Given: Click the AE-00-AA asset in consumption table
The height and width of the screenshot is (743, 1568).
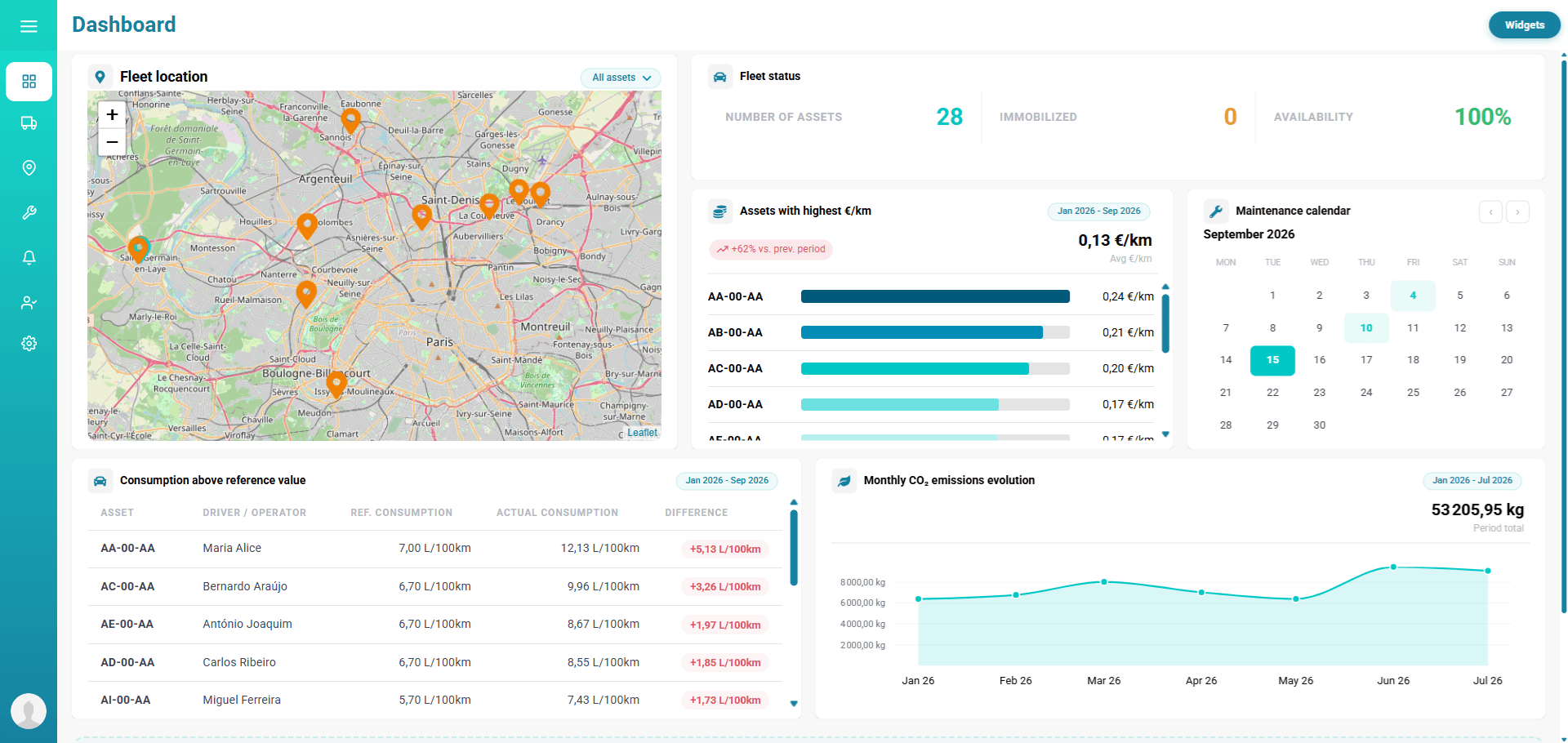Looking at the screenshot, I should (127, 624).
